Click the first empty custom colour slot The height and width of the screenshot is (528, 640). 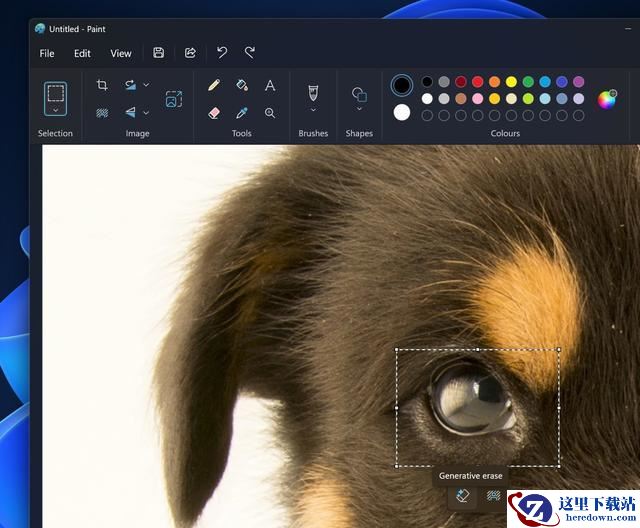point(427,115)
